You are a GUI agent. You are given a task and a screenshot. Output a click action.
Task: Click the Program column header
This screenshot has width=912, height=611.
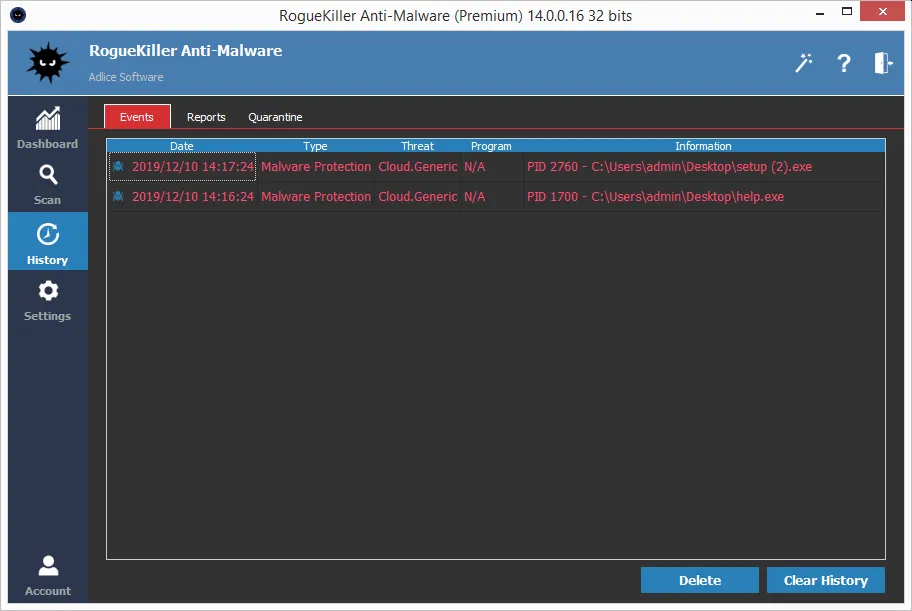tap(491, 146)
